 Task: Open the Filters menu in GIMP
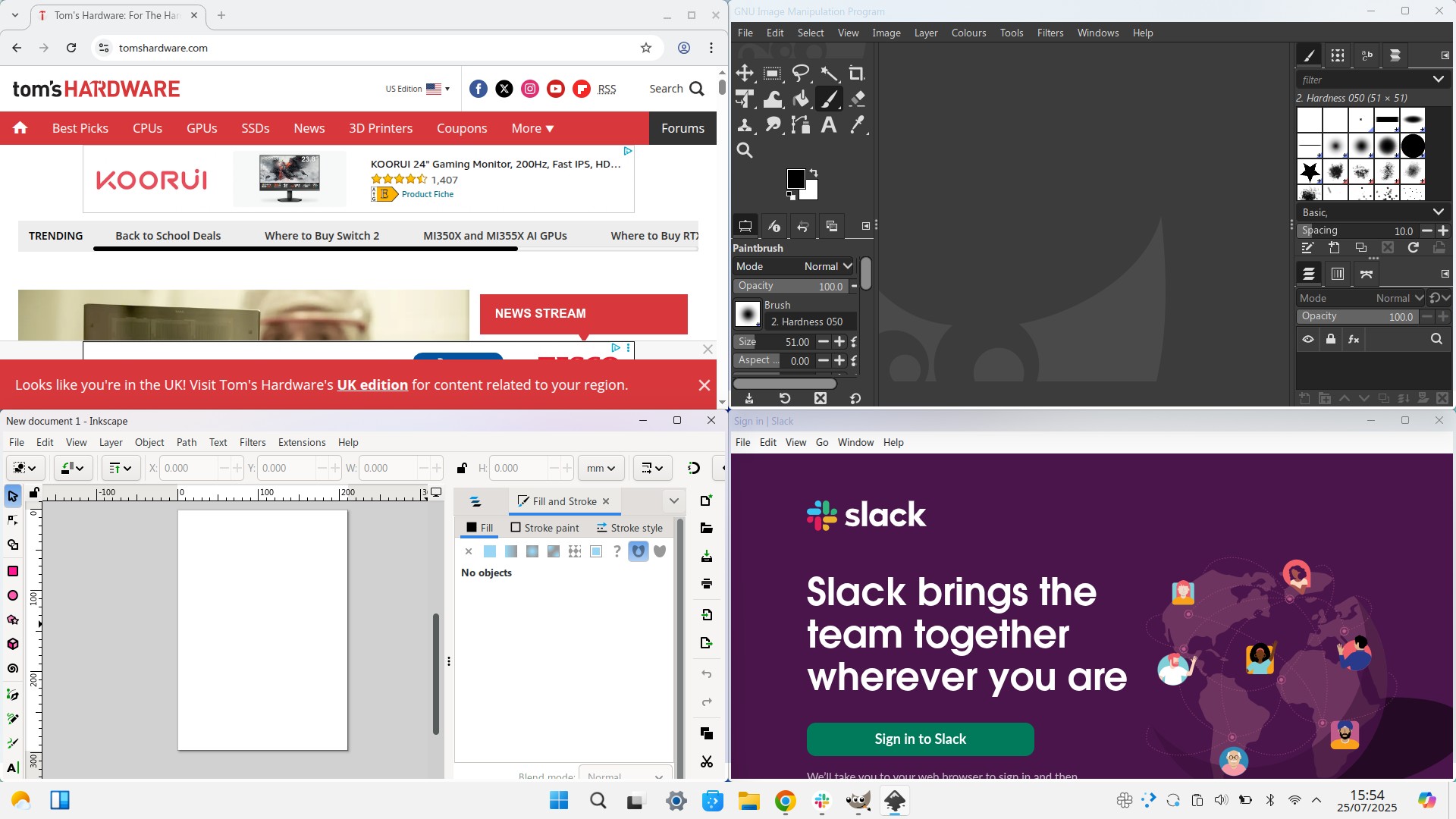1050,33
